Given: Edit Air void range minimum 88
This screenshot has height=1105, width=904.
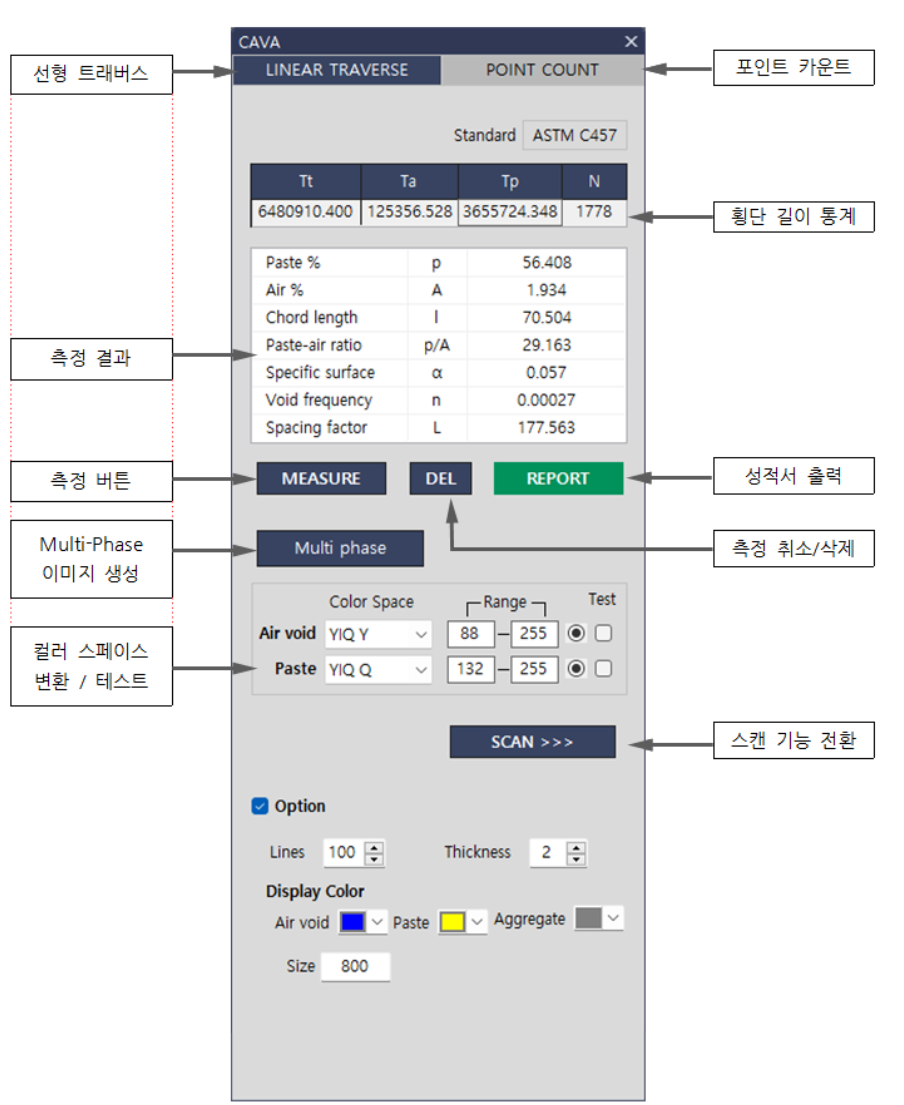Looking at the screenshot, I should (x=471, y=634).
